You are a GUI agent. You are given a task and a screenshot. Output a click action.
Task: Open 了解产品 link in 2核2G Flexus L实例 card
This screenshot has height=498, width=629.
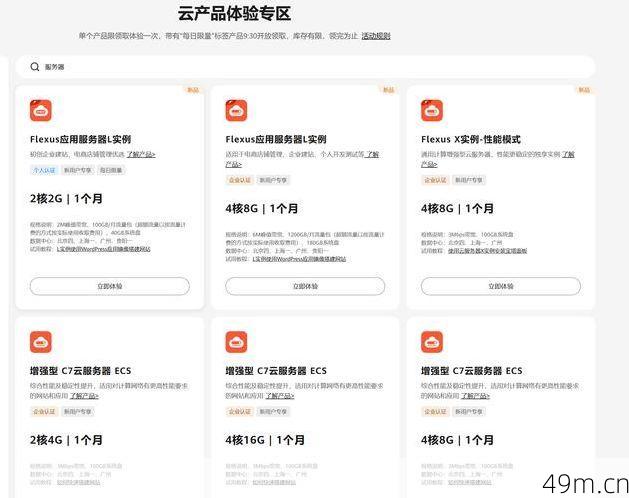(x=141, y=154)
